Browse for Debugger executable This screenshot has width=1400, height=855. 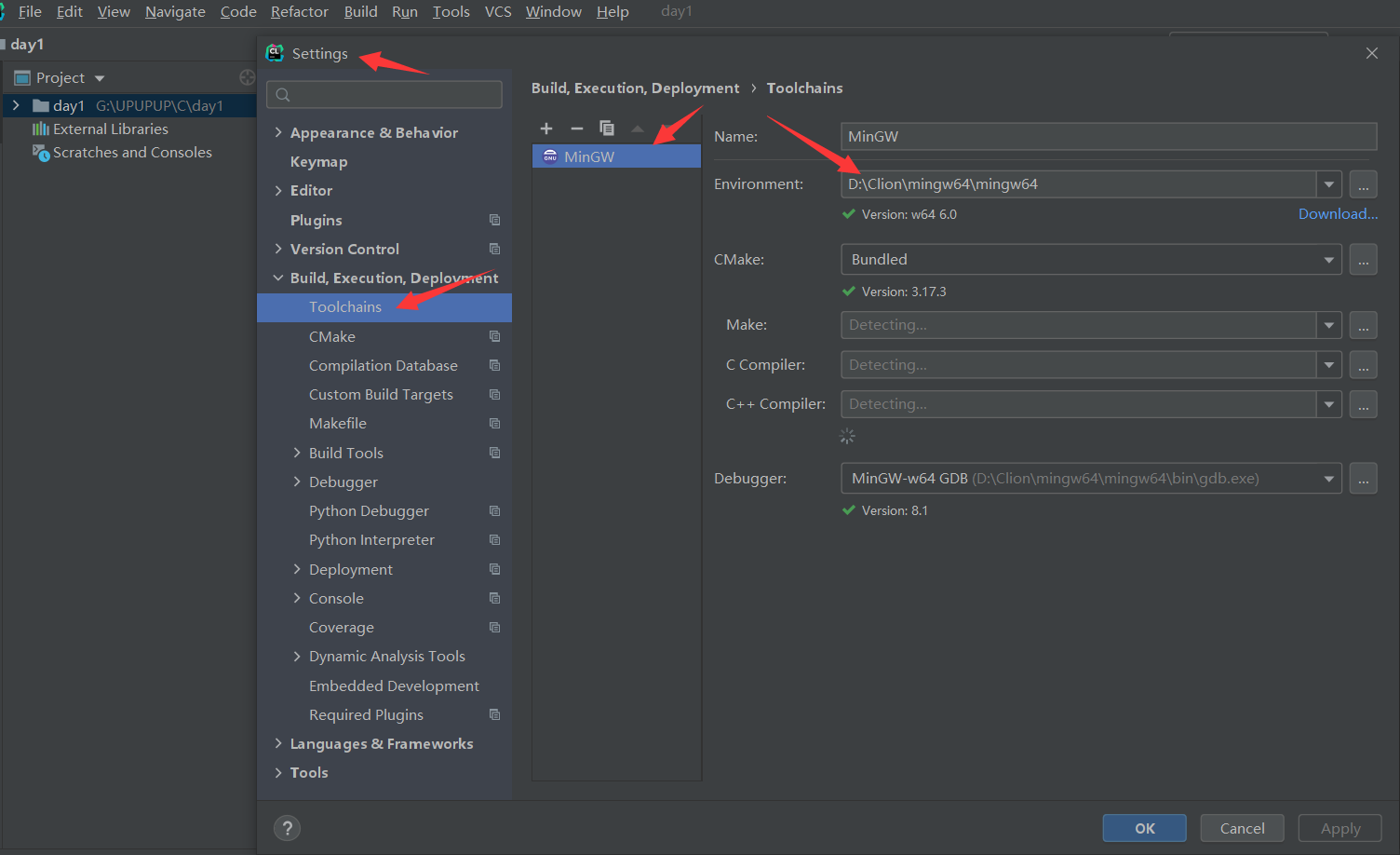[1363, 479]
